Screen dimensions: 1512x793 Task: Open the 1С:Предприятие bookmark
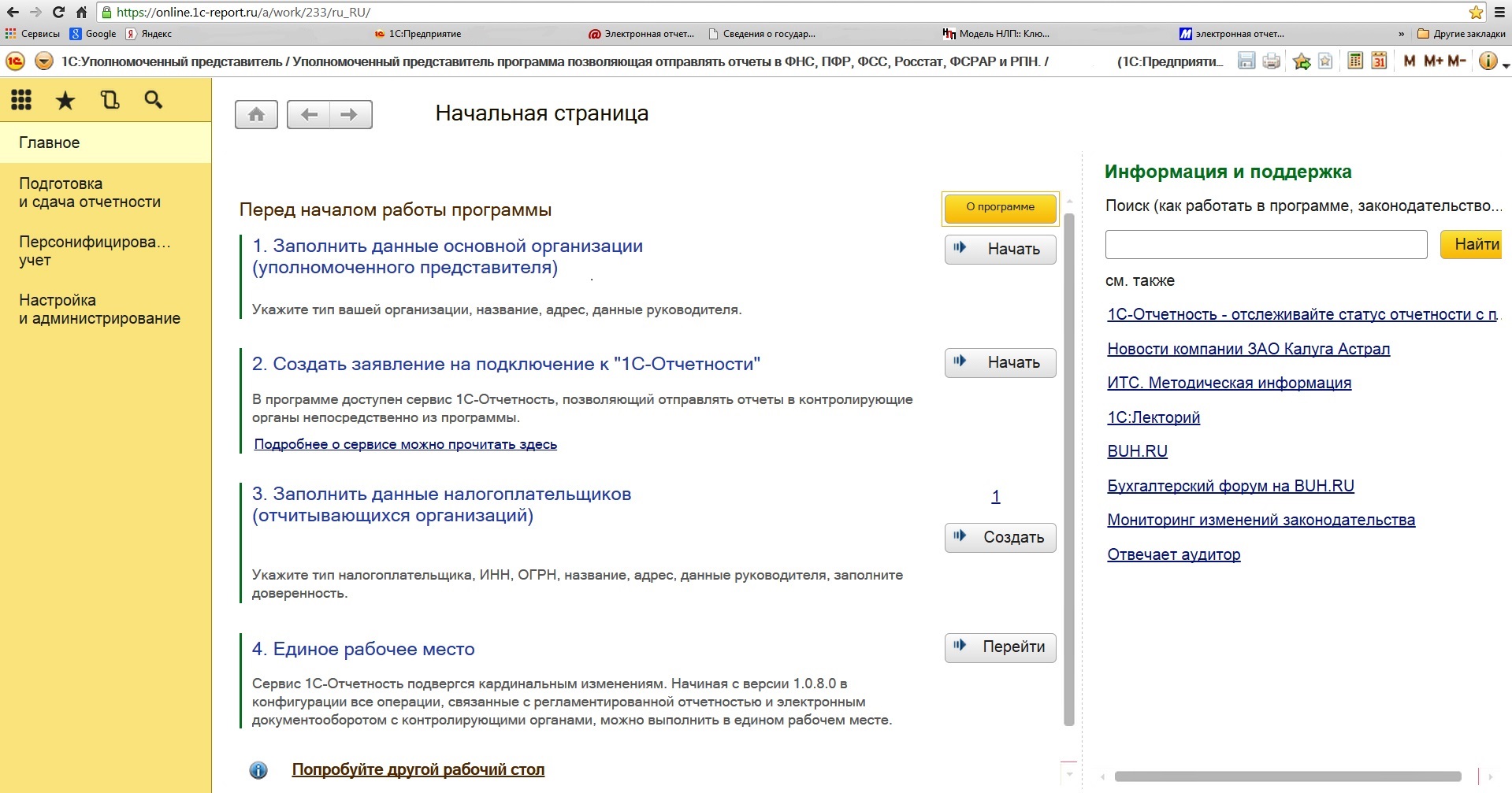click(x=418, y=34)
